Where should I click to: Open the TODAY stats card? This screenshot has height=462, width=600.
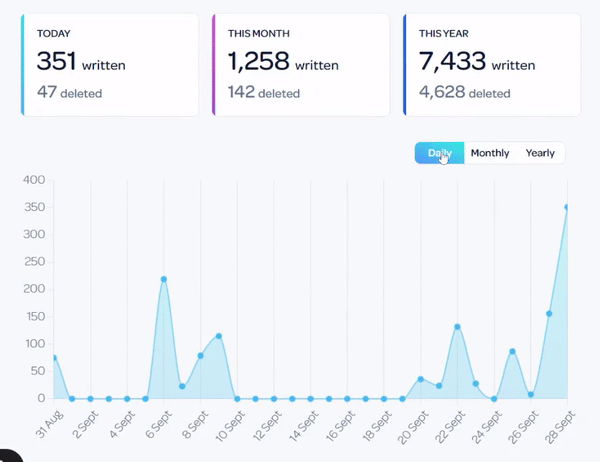(x=110, y=65)
